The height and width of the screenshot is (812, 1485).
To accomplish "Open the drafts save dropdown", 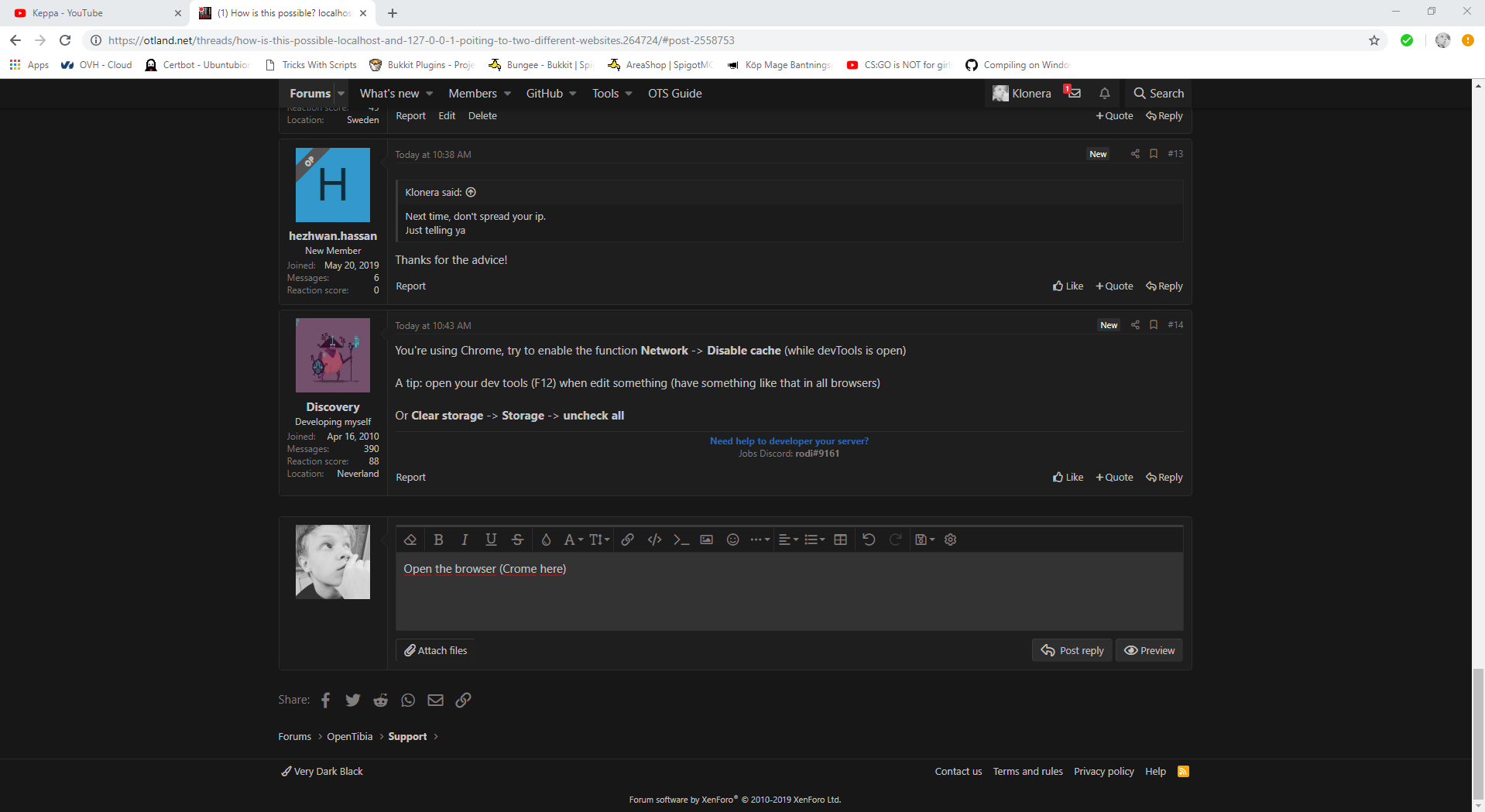I will [x=924, y=540].
